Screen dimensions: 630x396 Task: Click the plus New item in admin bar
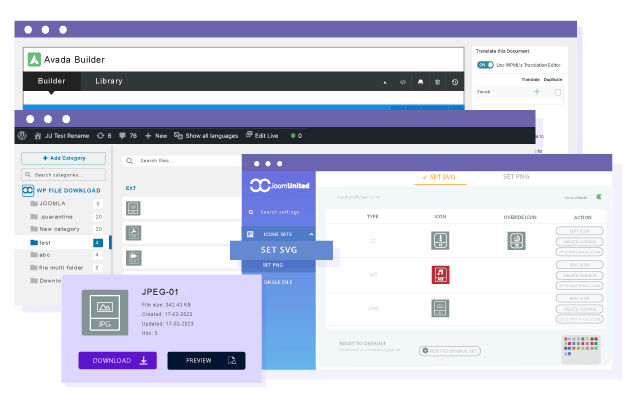pyautogui.click(x=156, y=136)
